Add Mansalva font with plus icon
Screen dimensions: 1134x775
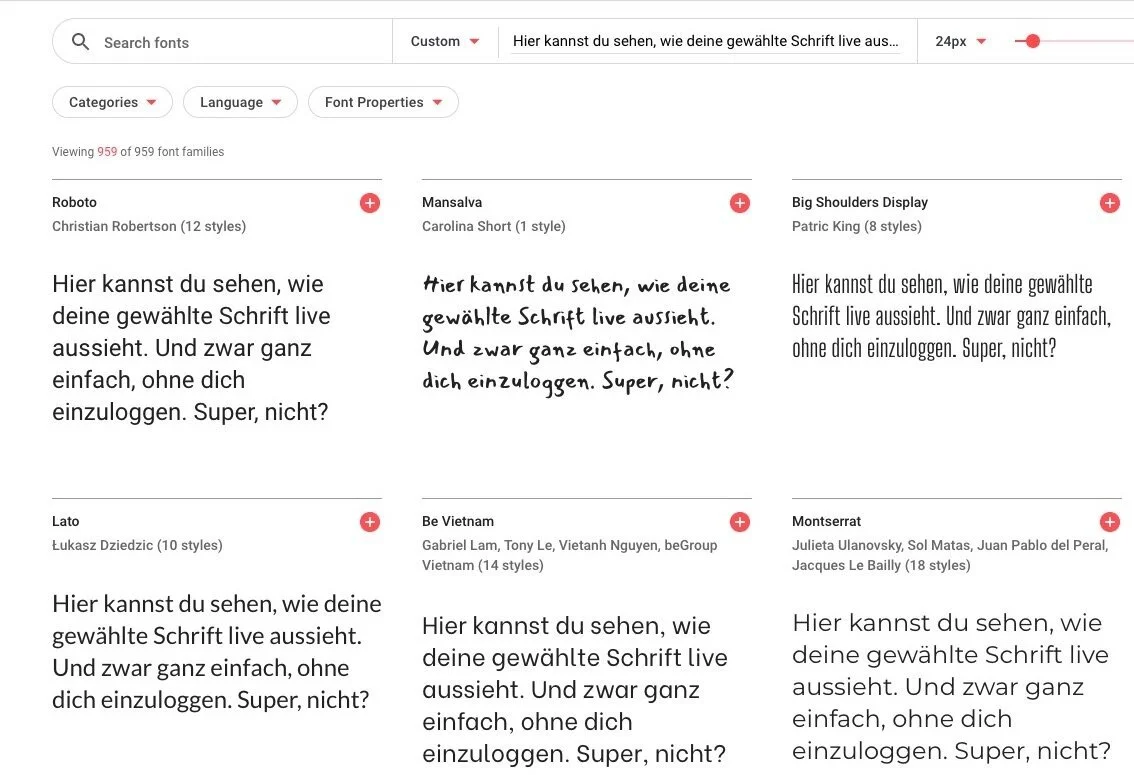tap(739, 203)
